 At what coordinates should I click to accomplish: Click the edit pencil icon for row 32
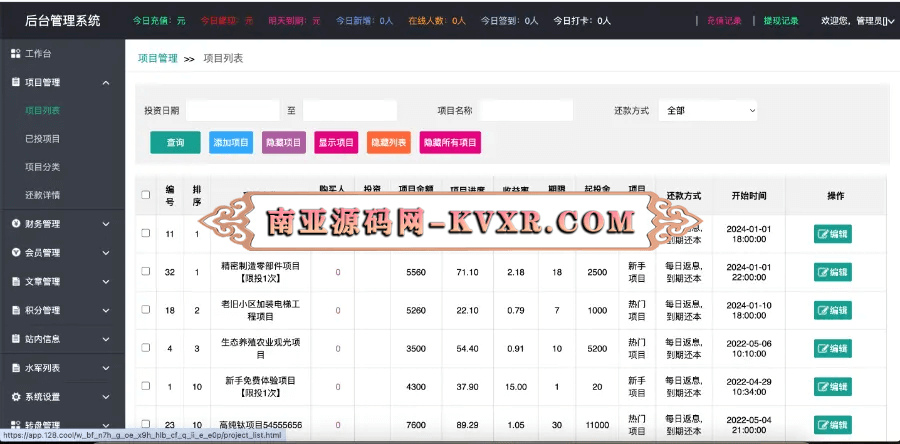[823, 272]
